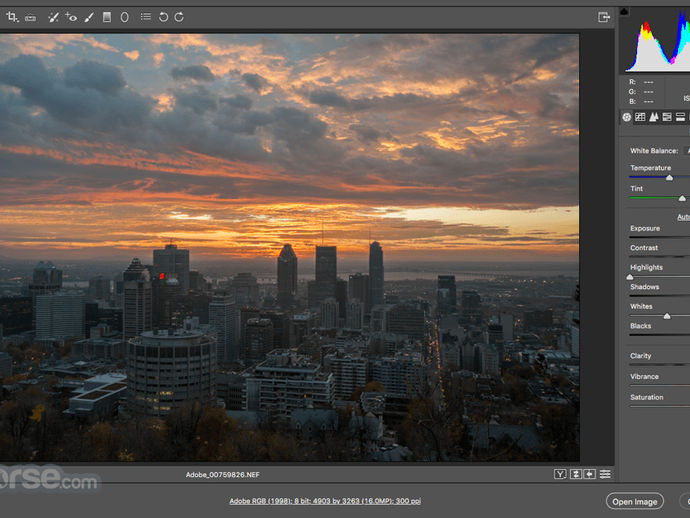Click the Blacks label

click(640, 326)
